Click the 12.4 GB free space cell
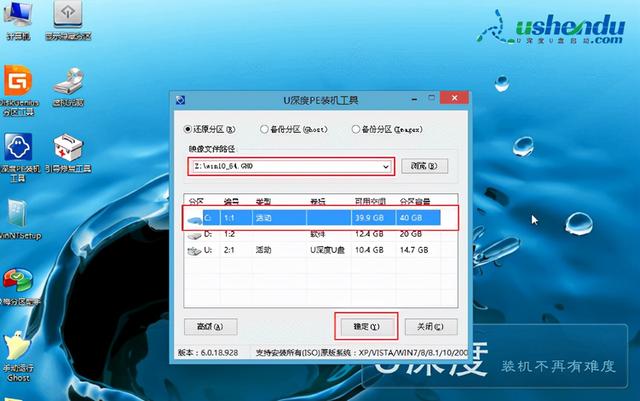The height and width of the screenshot is (401, 640). click(369, 234)
